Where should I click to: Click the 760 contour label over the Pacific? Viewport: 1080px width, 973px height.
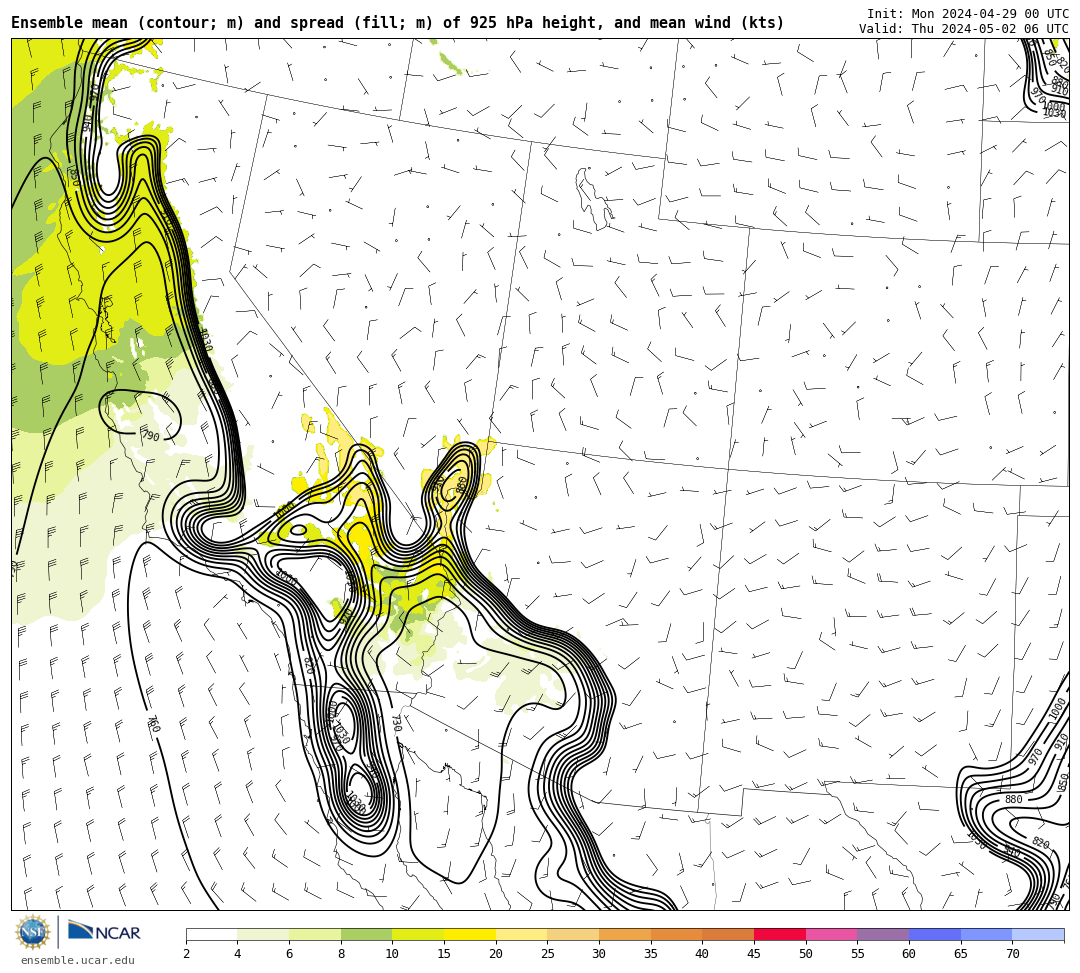point(154,724)
